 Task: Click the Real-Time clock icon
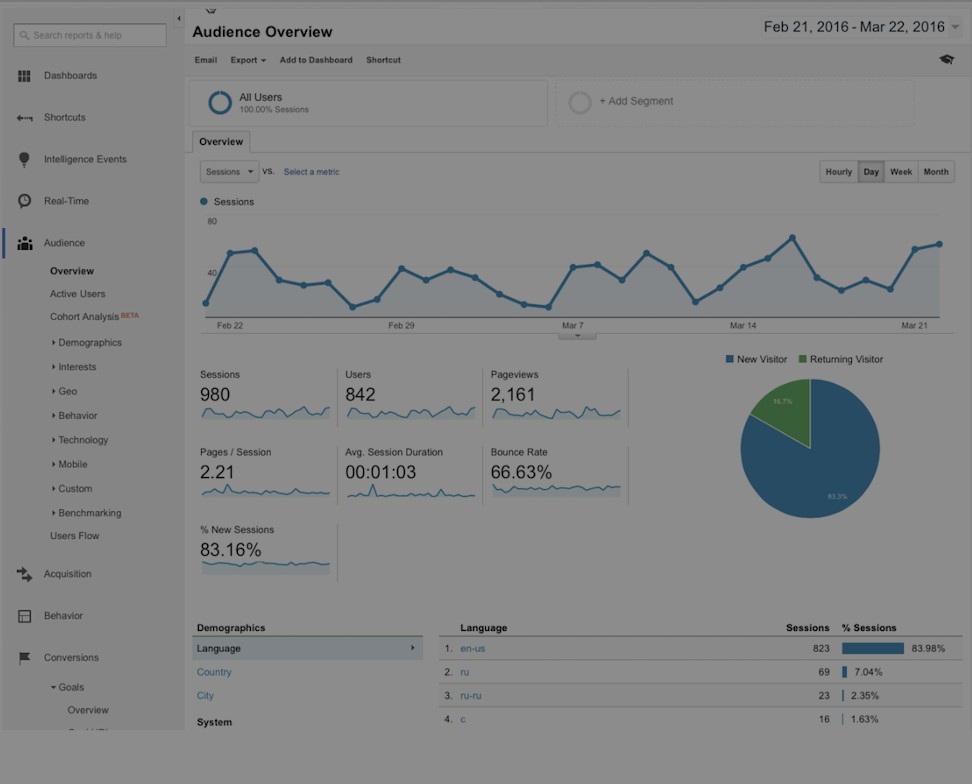tap(25, 201)
